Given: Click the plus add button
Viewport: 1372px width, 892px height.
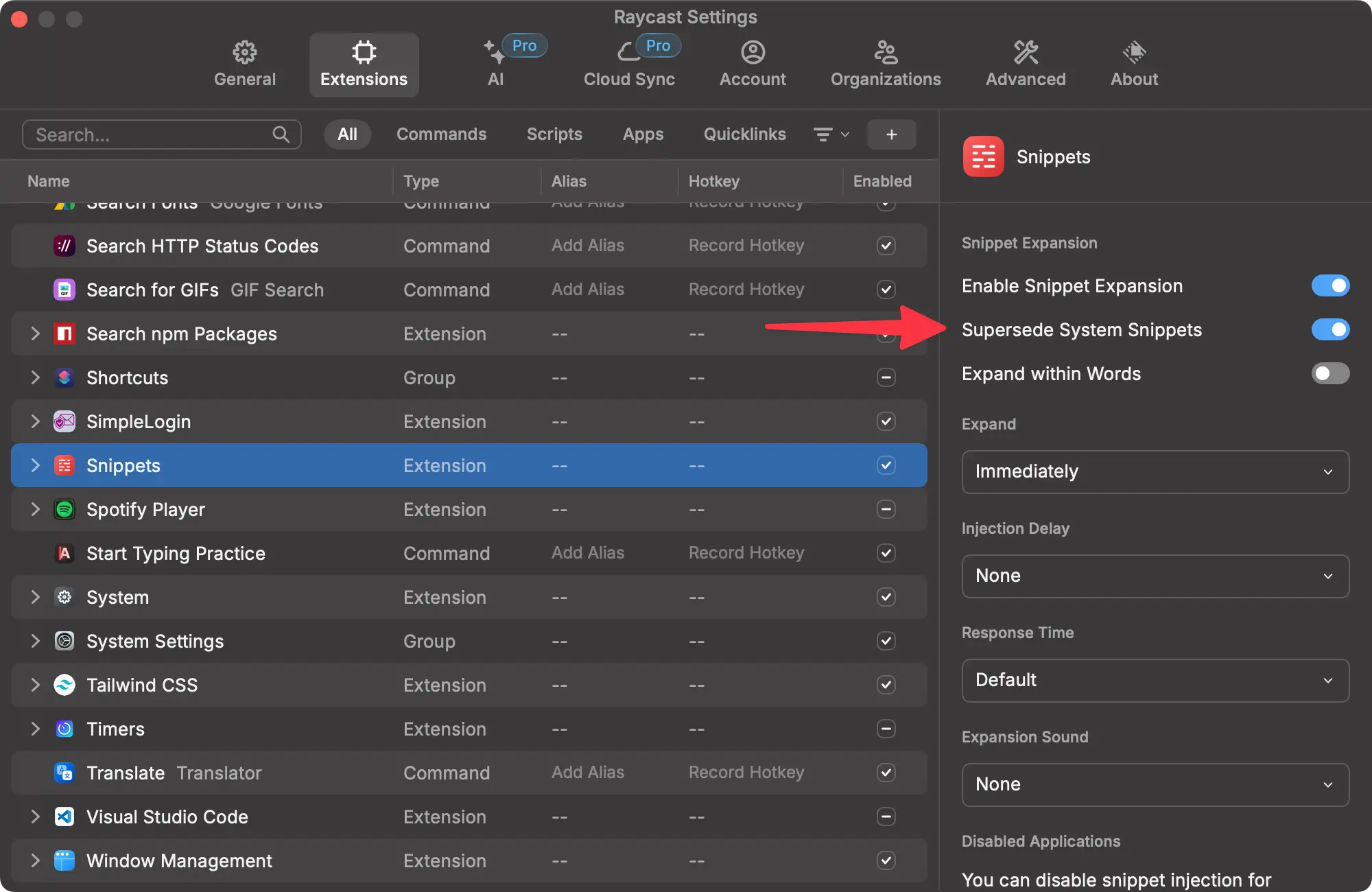Looking at the screenshot, I should 891,134.
